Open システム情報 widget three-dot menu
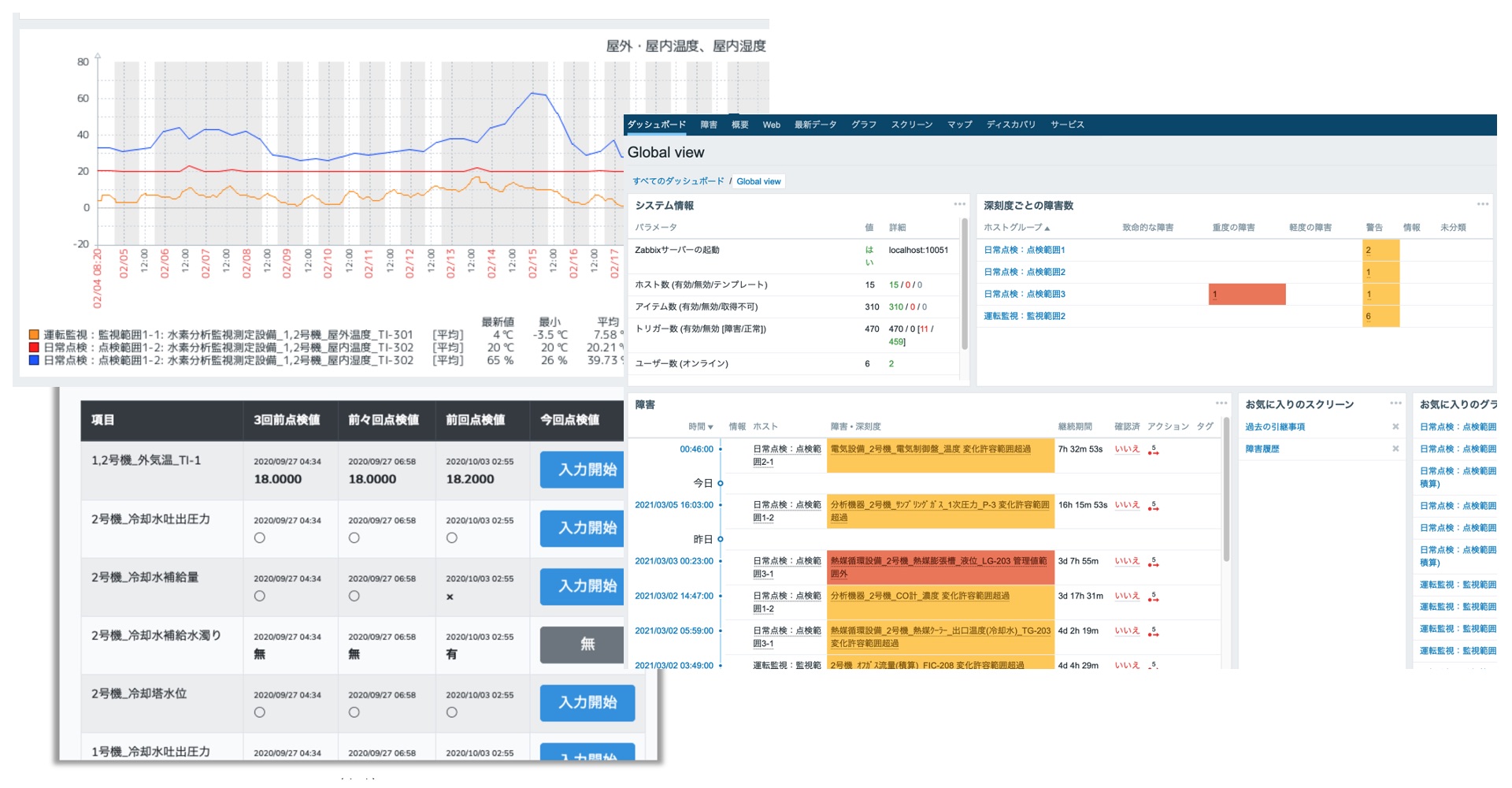Image resolution: width=1512 pixels, height=788 pixels. point(959,204)
